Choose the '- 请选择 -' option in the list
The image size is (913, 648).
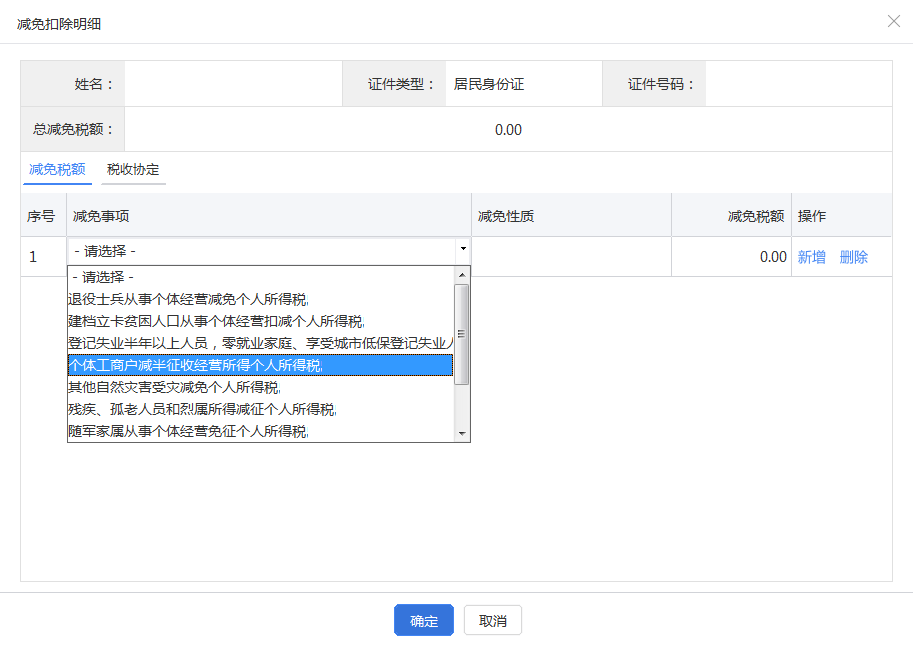261,277
